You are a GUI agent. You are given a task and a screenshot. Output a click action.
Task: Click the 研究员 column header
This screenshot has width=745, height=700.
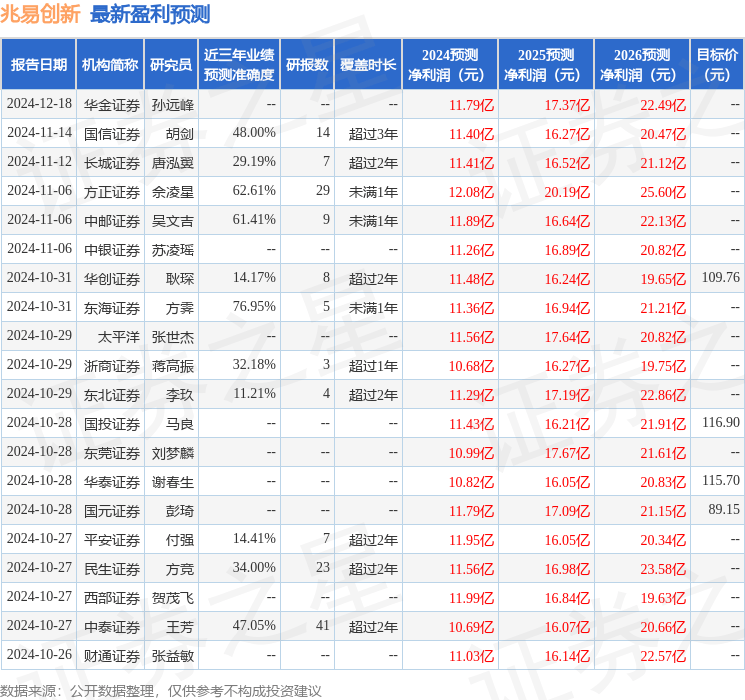[x=171, y=64]
